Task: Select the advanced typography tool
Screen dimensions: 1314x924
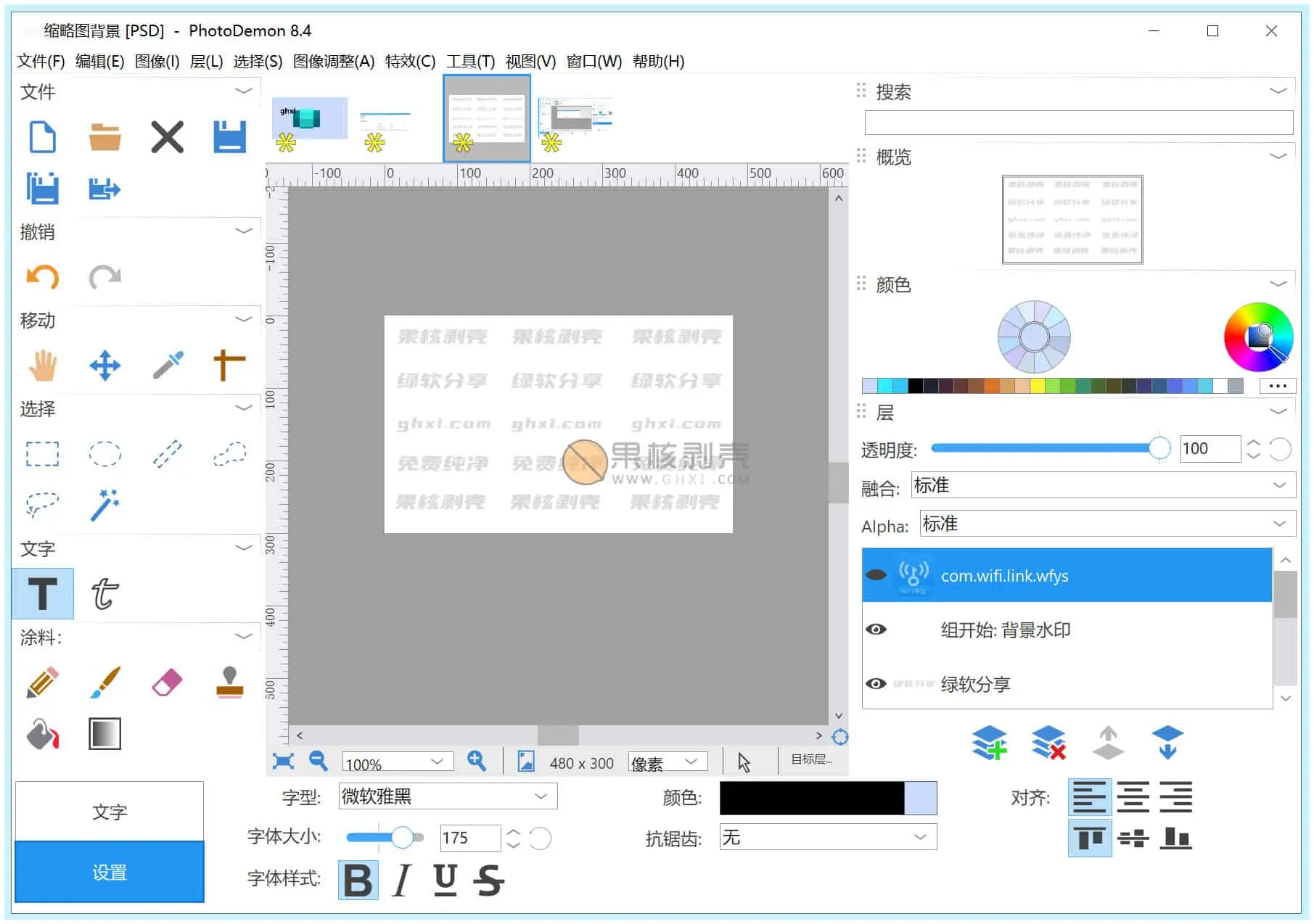Action: click(104, 593)
